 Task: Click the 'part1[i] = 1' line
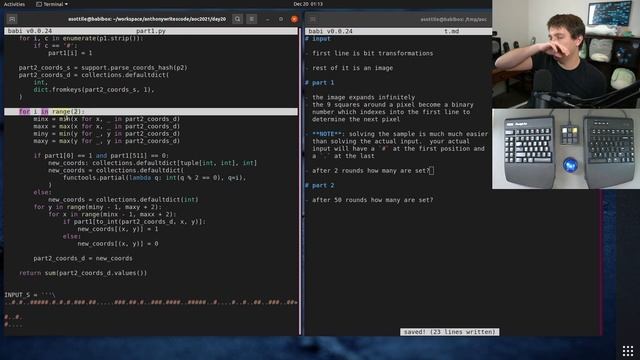pos(70,53)
